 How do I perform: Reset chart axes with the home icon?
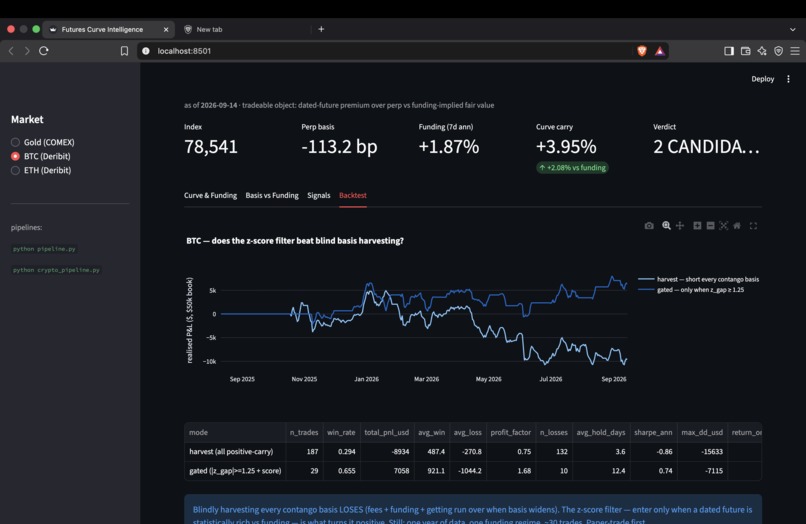point(737,226)
